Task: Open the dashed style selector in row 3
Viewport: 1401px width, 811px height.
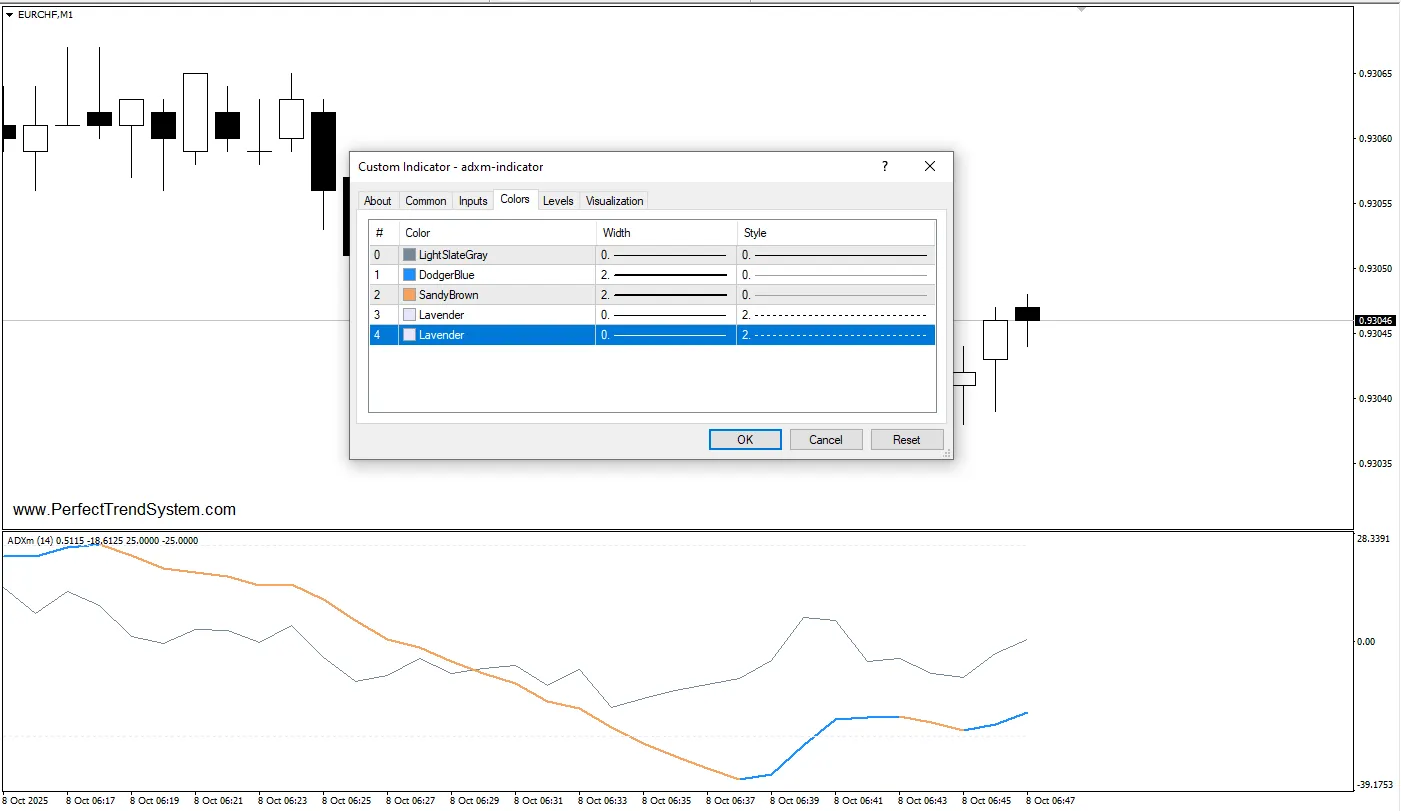Action: pyautogui.click(x=836, y=315)
